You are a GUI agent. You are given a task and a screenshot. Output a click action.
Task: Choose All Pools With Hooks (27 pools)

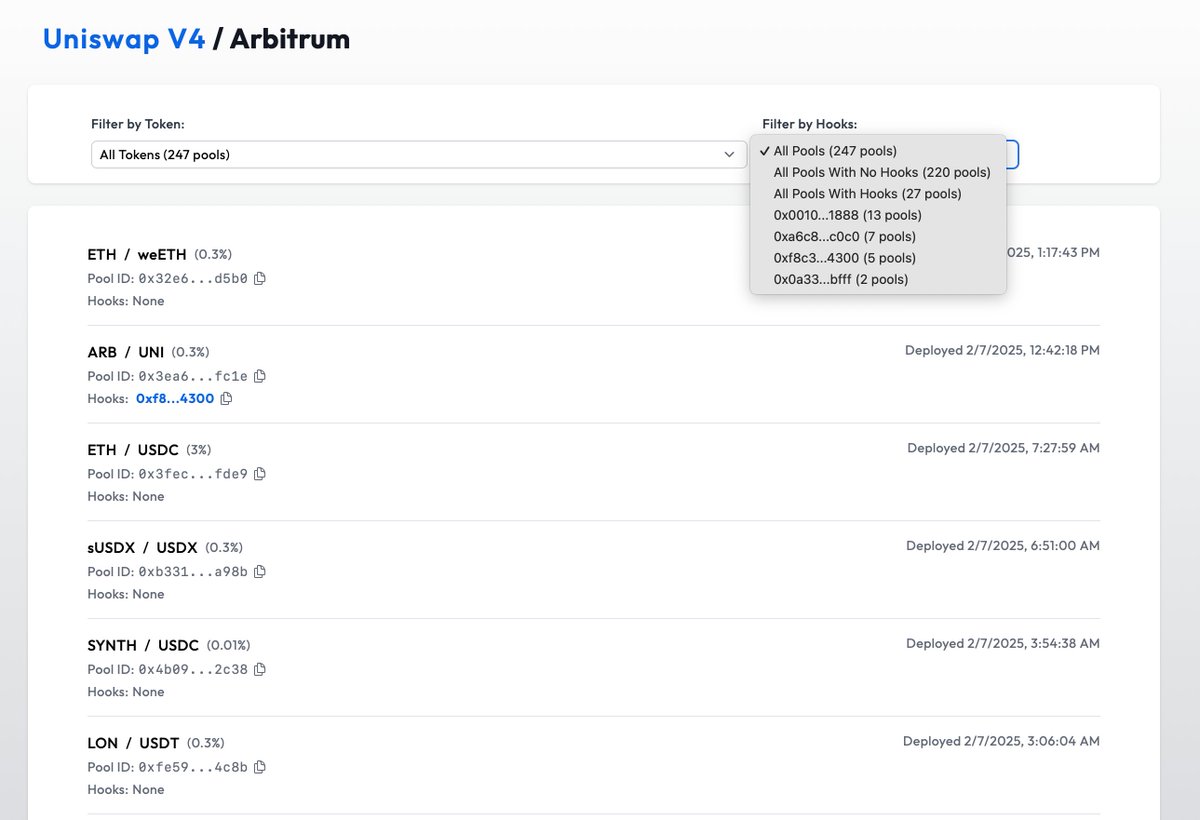click(878, 194)
